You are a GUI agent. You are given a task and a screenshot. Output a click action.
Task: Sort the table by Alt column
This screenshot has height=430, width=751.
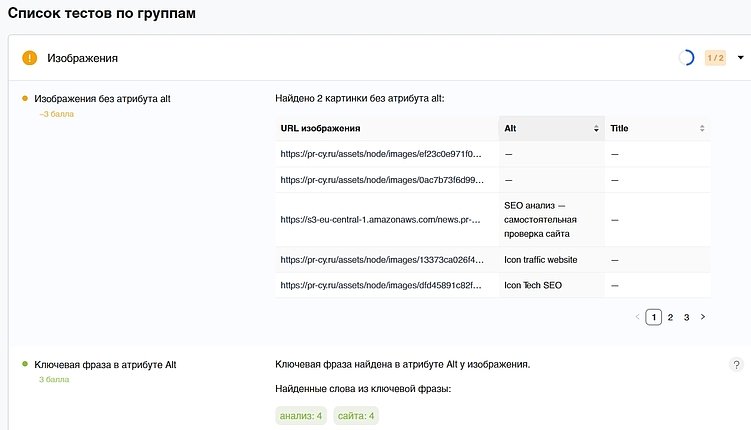(596, 129)
